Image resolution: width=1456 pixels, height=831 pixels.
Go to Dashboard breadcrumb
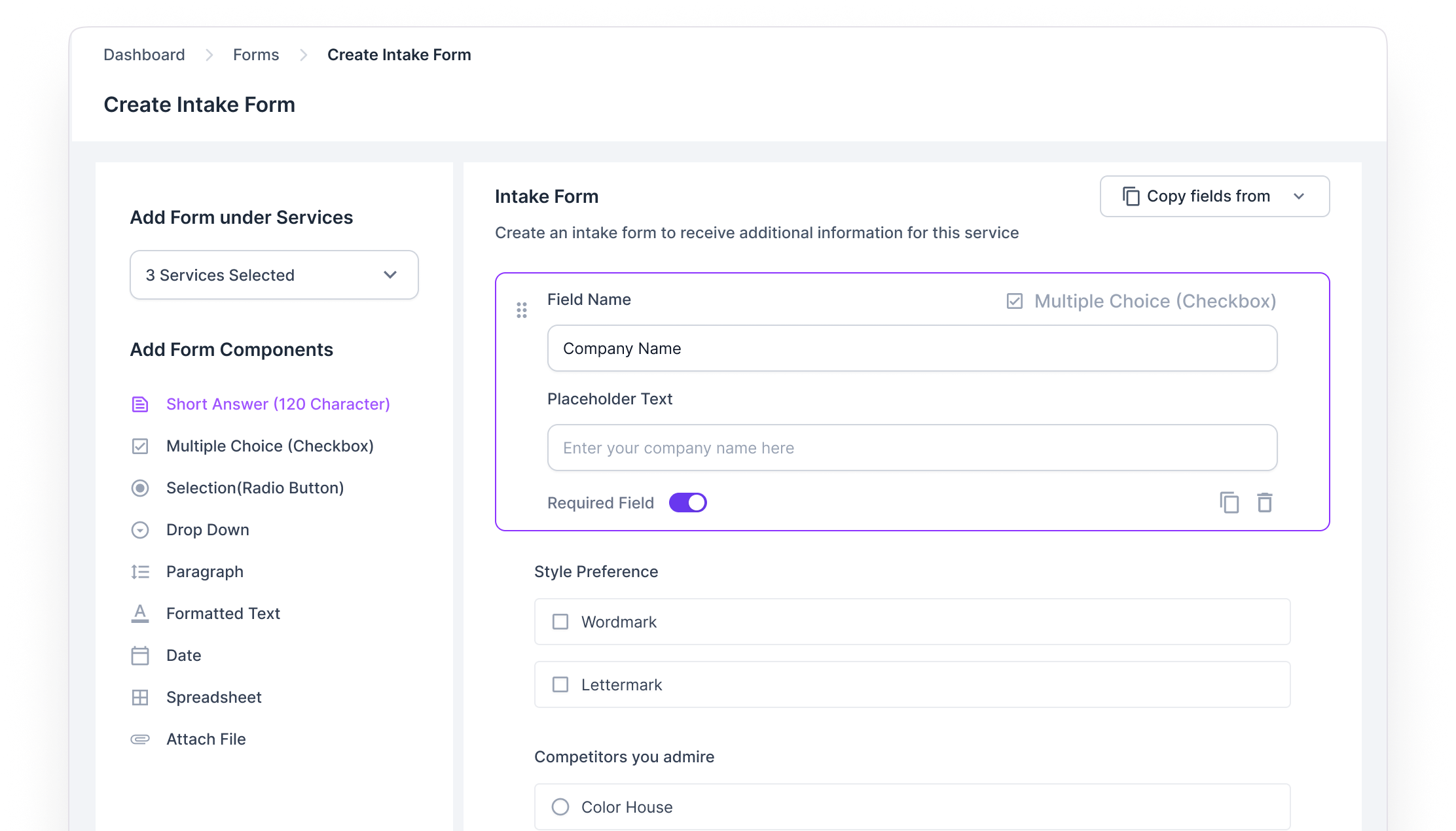pos(144,55)
